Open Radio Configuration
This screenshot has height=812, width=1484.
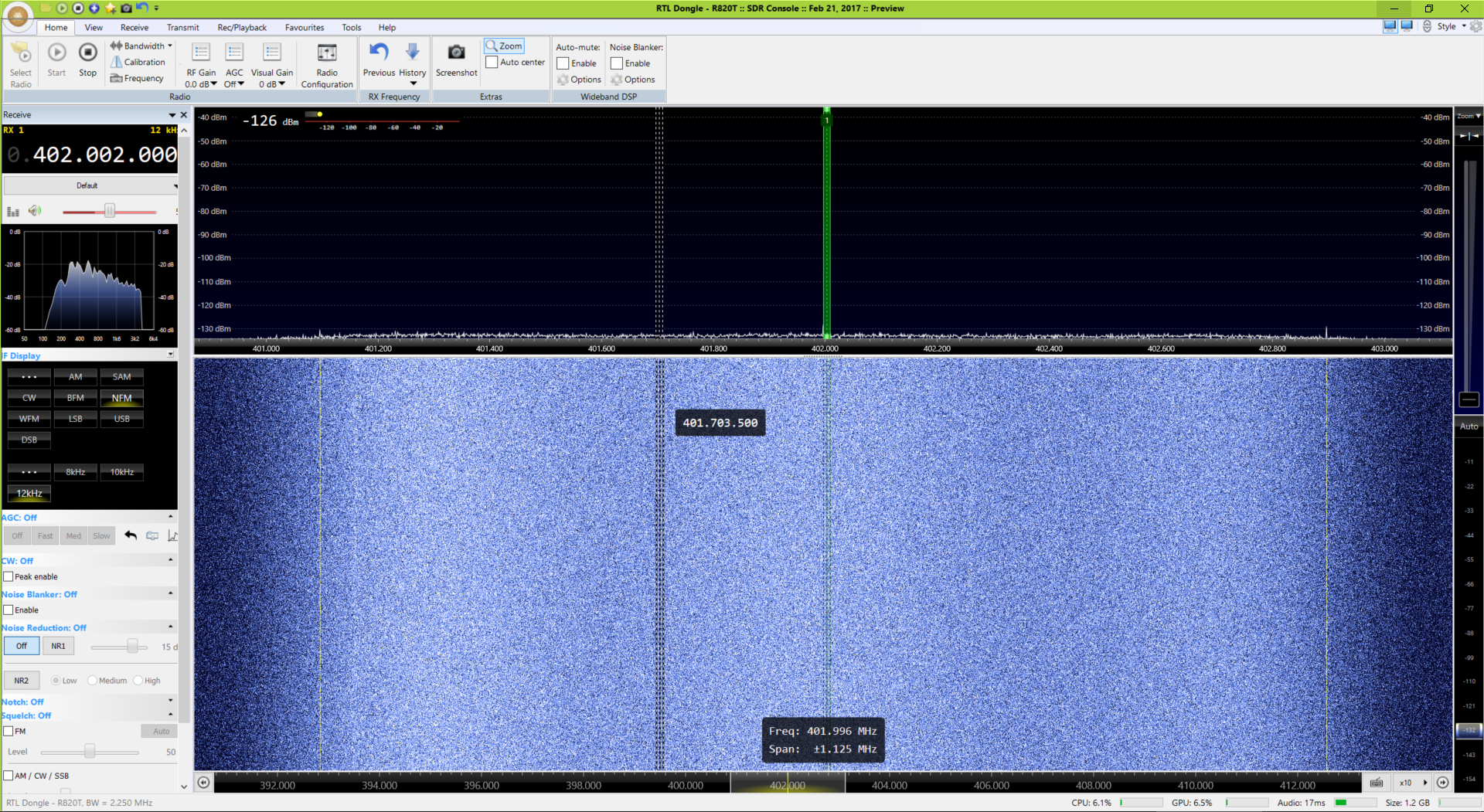[327, 65]
